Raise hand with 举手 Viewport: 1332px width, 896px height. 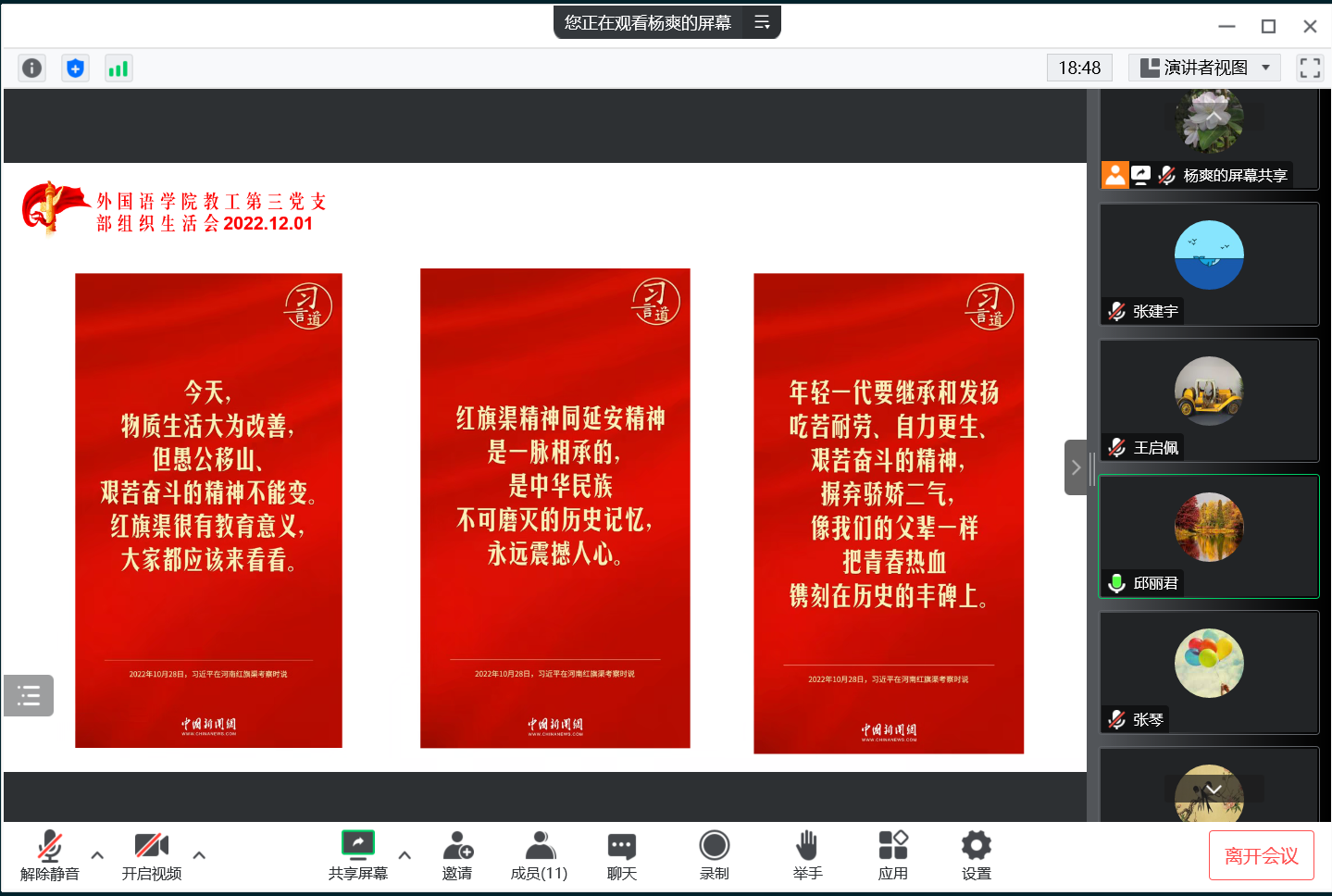[807, 855]
